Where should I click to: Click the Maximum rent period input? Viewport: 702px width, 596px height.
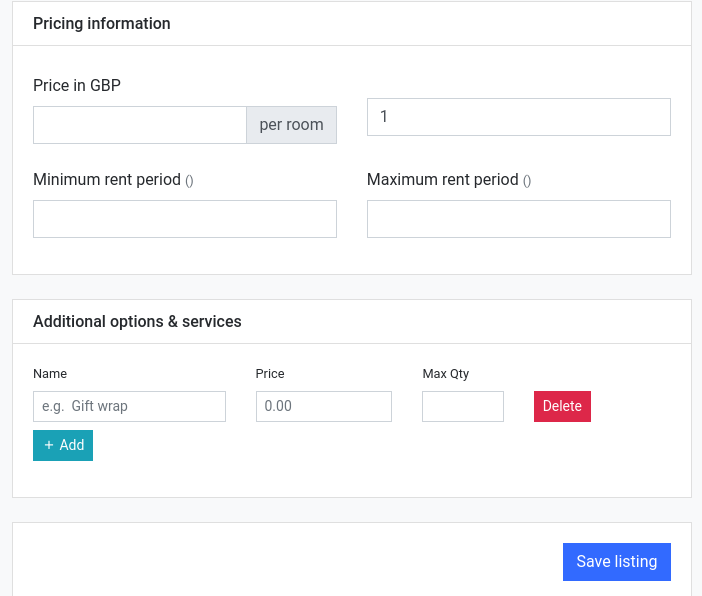518,219
